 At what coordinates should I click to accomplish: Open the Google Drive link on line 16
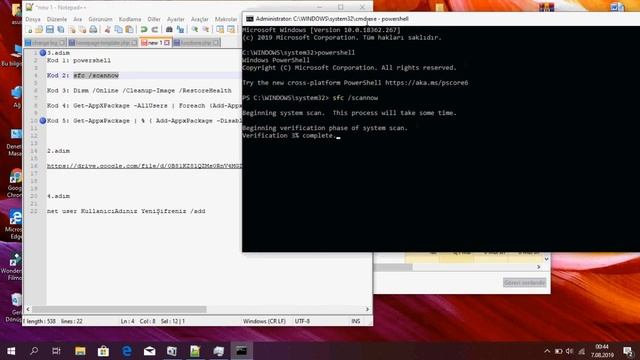pyautogui.click(x=144, y=166)
